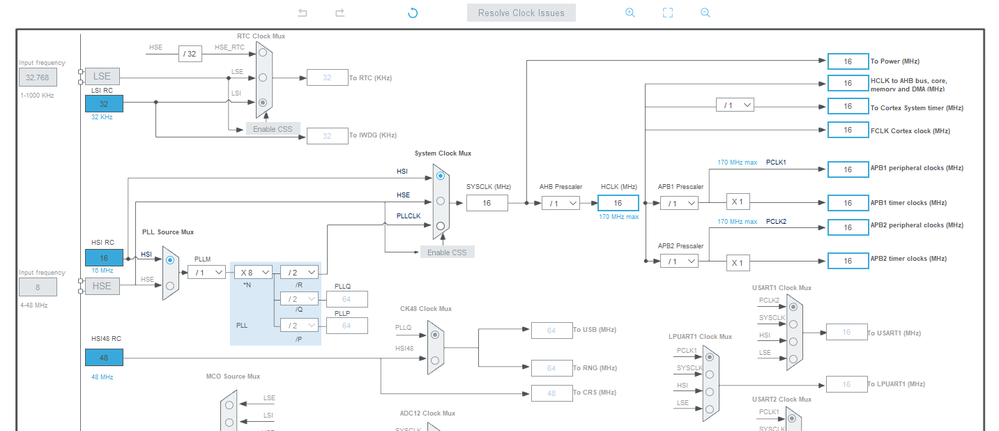Open the AHB Prescaler dropdown
The height and width of the screenshot is (431, 999).
[x=561, y=203]
